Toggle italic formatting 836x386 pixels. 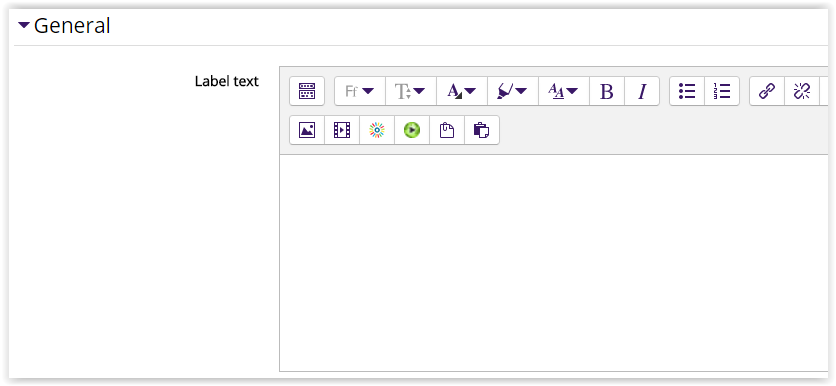point(642,91)
